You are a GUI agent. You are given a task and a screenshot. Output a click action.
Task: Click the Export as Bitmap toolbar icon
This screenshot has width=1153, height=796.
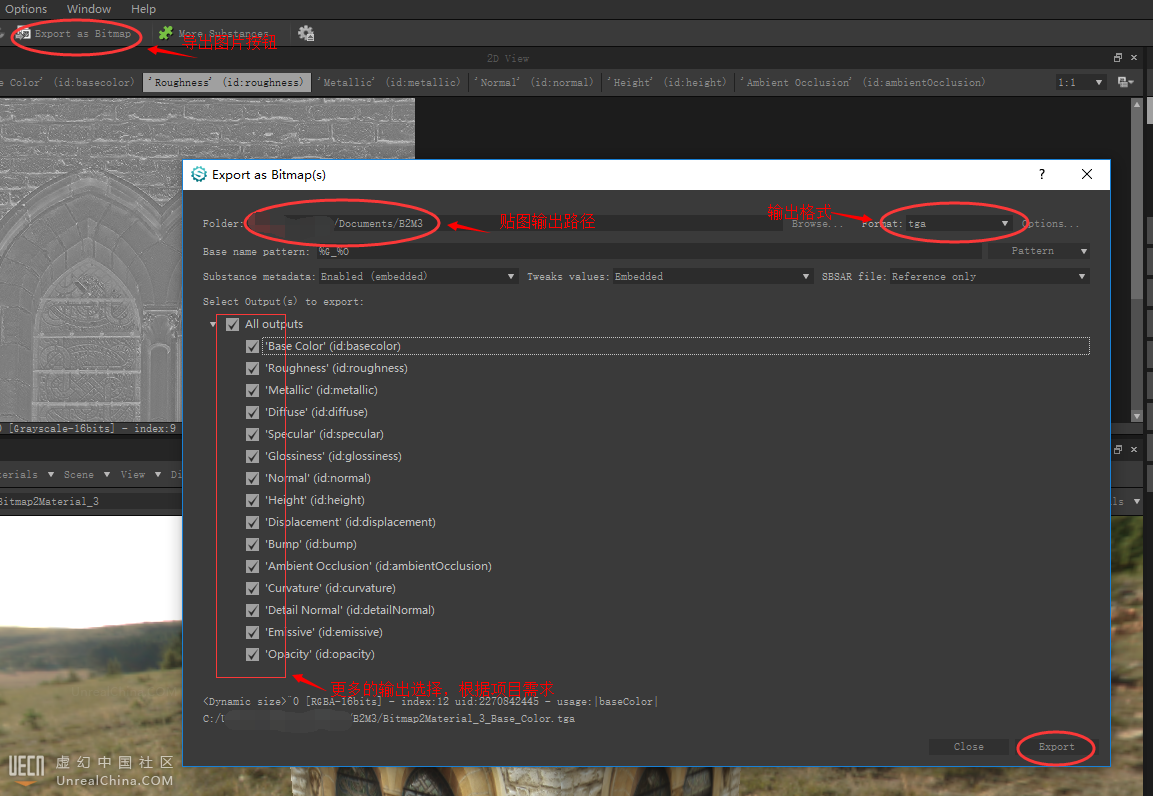point(23,34)
